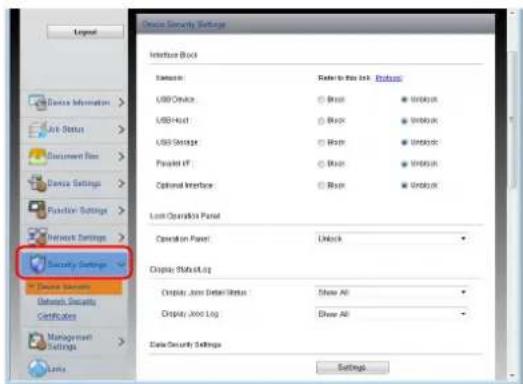The height and width of the screenshot is (384, 523).
Task: Click the page vertical scrollbar thumb
Action: [x=512, y=120]
